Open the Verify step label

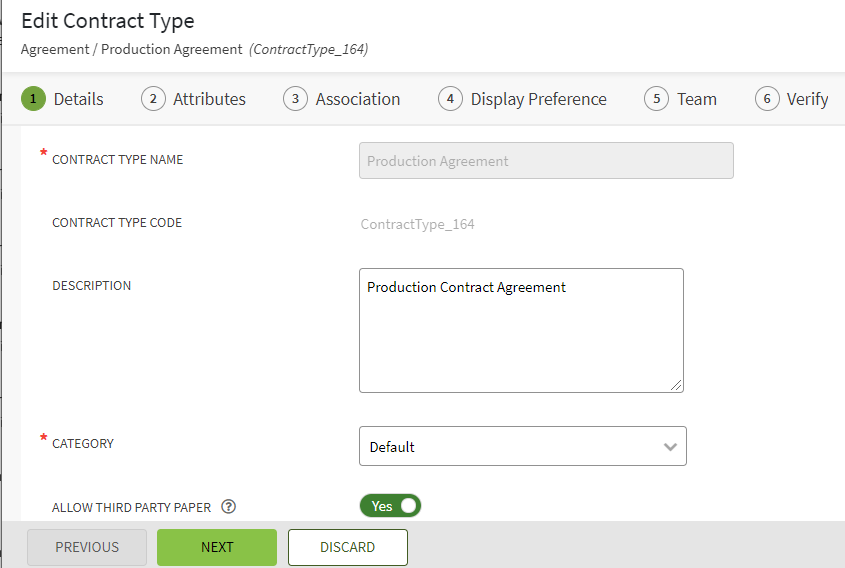click(807, 99)
